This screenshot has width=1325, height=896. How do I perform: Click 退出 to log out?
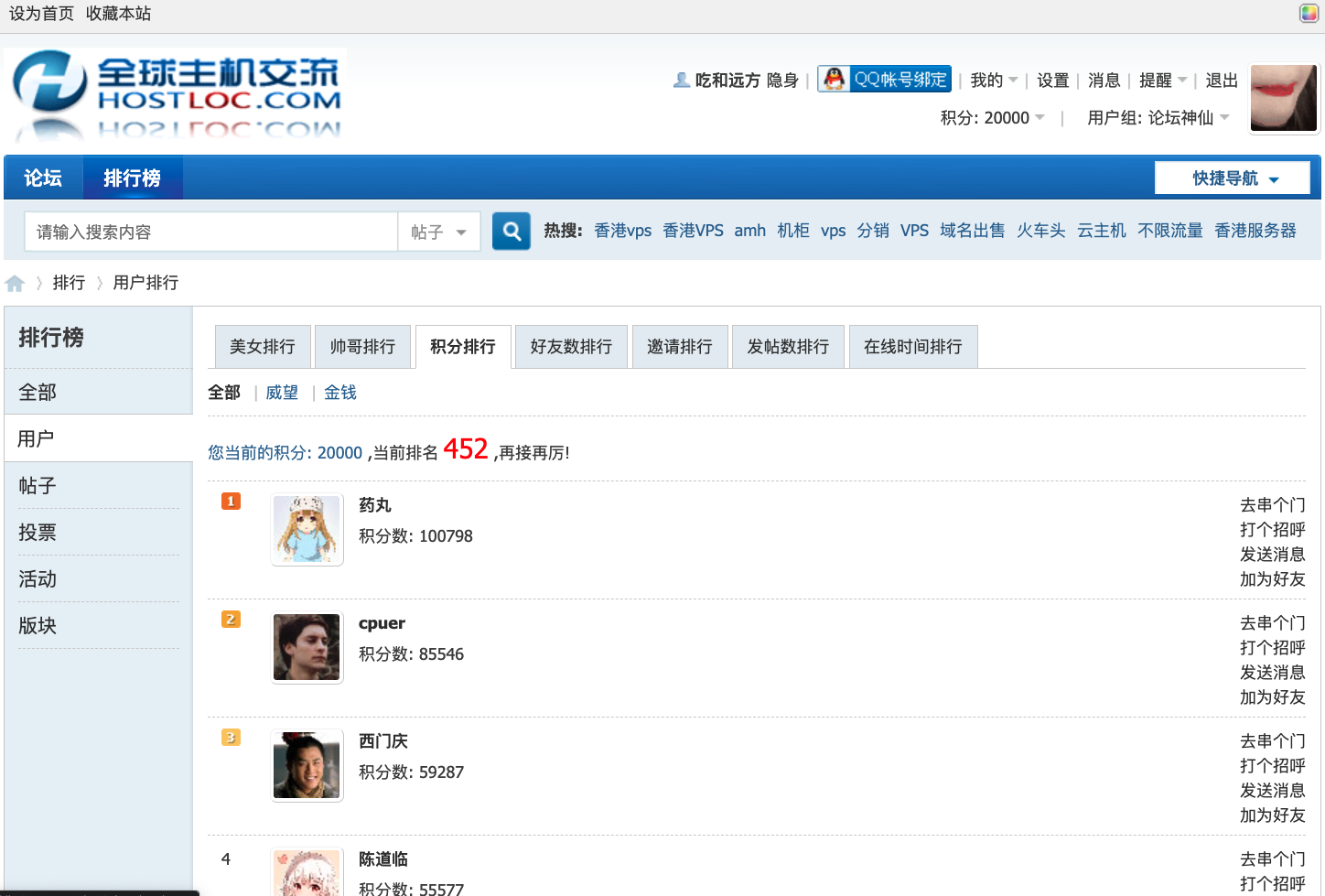(1221, 81)
